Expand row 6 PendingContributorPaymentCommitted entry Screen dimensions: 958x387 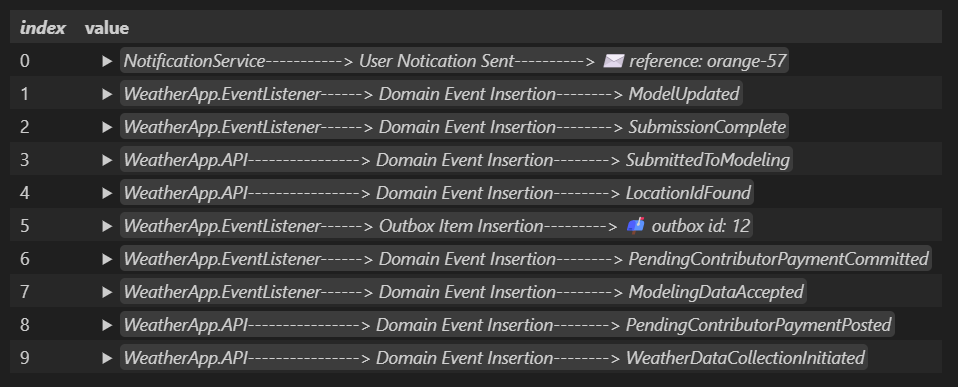[107, 259]
